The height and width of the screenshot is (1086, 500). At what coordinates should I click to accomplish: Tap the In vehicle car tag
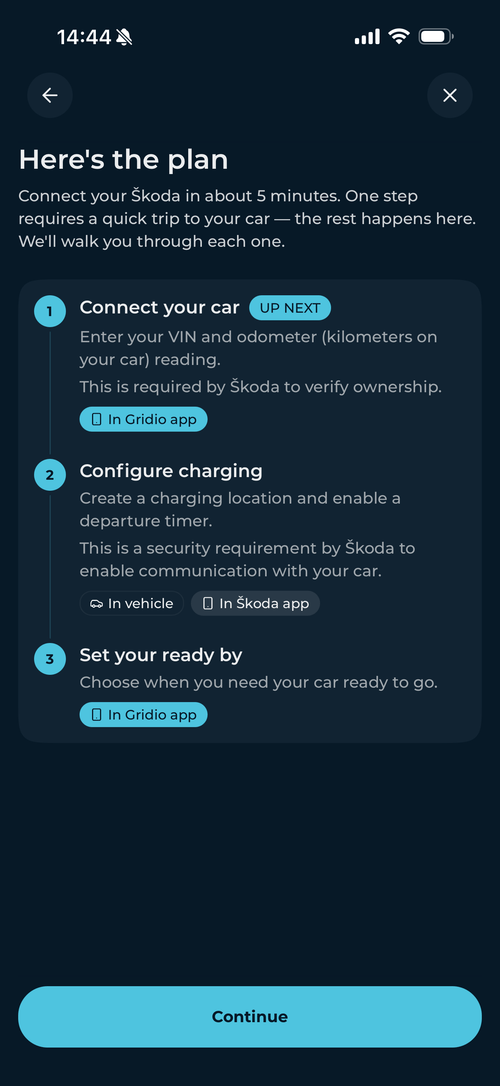click(x=132, y=603)
